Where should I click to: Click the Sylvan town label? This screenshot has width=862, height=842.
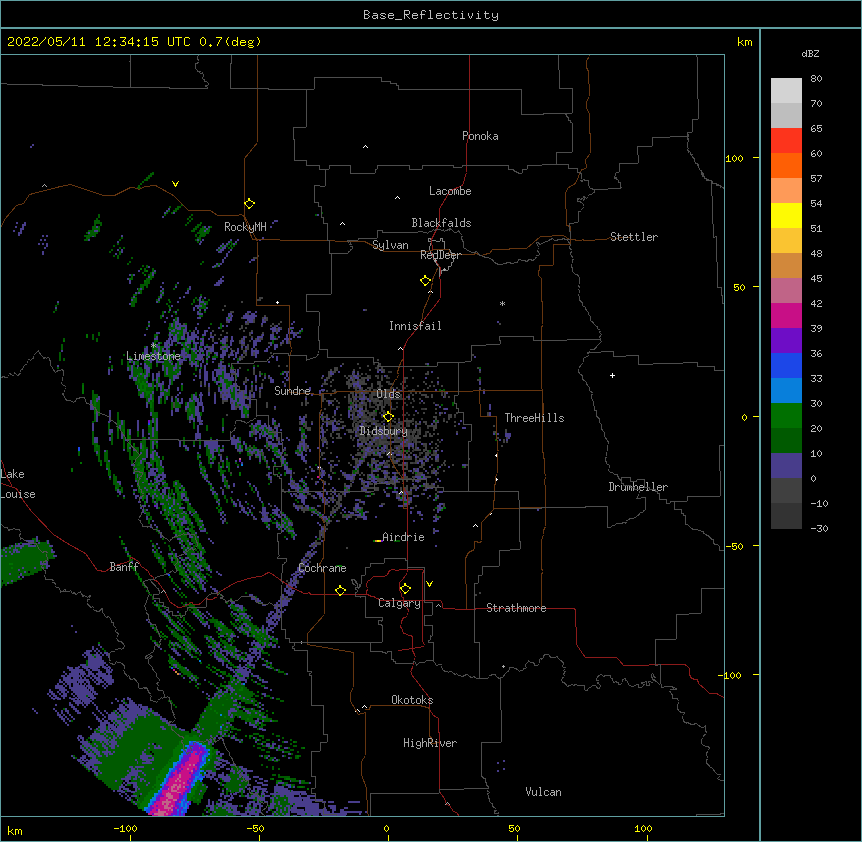pyautogui.click(x=390, y=245)
